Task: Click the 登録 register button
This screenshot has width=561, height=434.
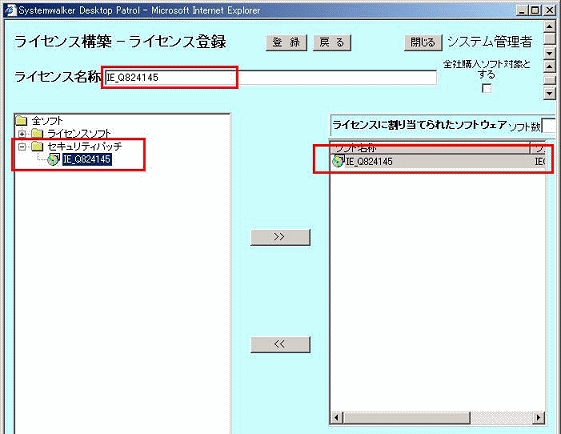Action: coord(286,43)
